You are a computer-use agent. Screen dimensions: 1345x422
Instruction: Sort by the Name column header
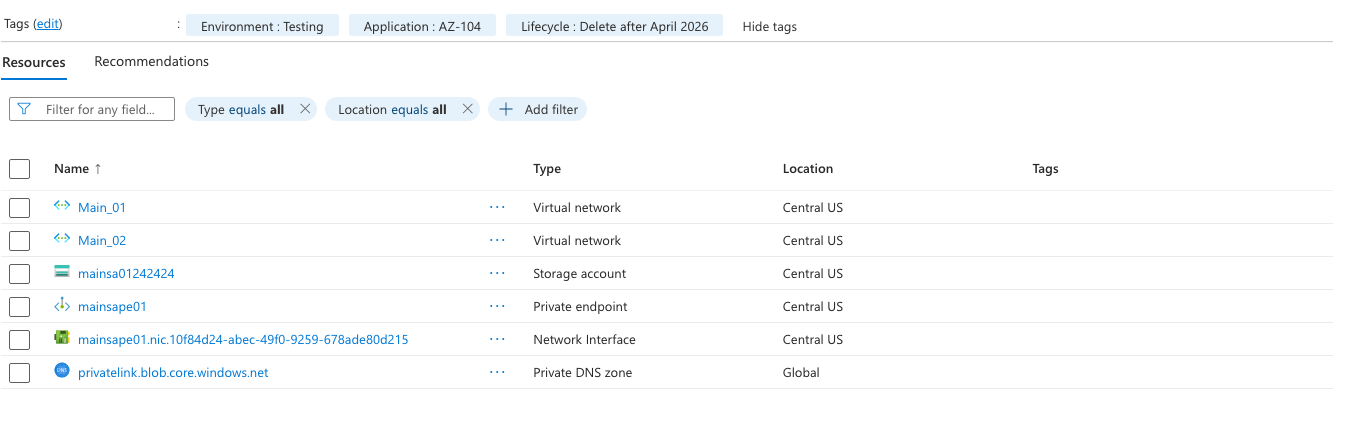click(71, 169)
